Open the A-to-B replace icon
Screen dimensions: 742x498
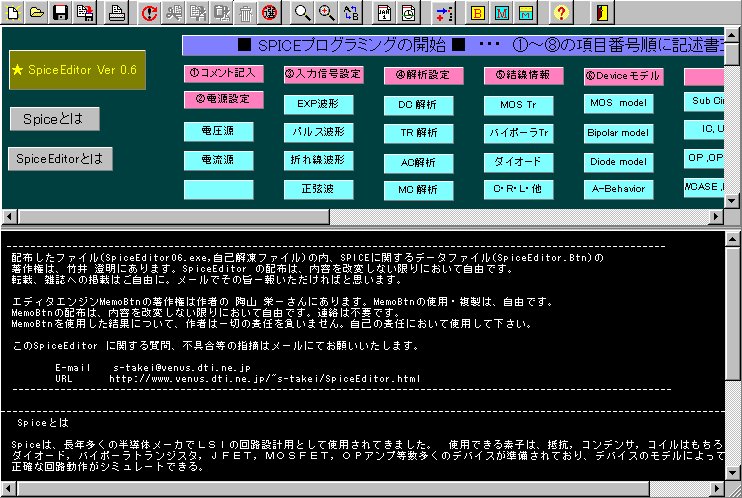351,13
